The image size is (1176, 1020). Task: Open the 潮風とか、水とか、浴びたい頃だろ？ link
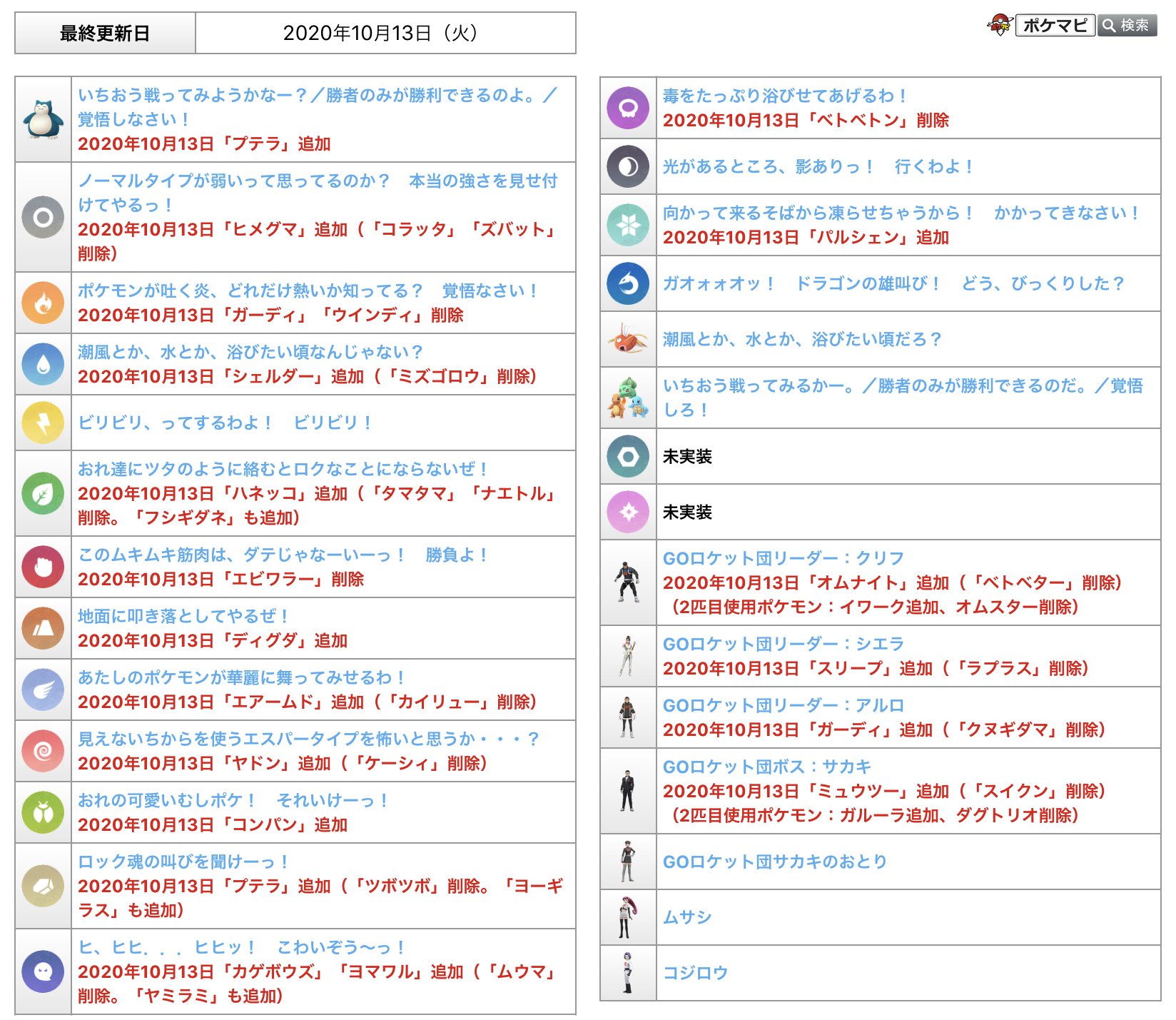[x=802, y=339]
